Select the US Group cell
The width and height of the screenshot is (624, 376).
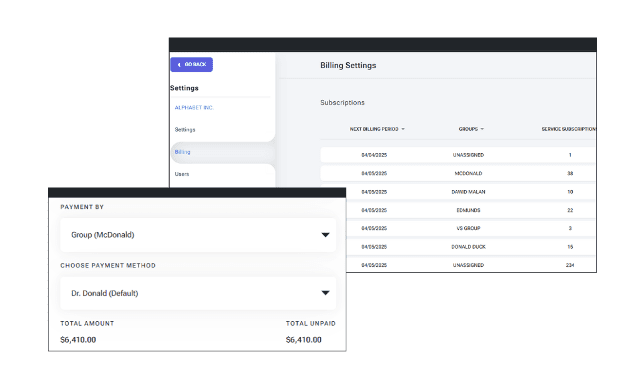point(468,228)
